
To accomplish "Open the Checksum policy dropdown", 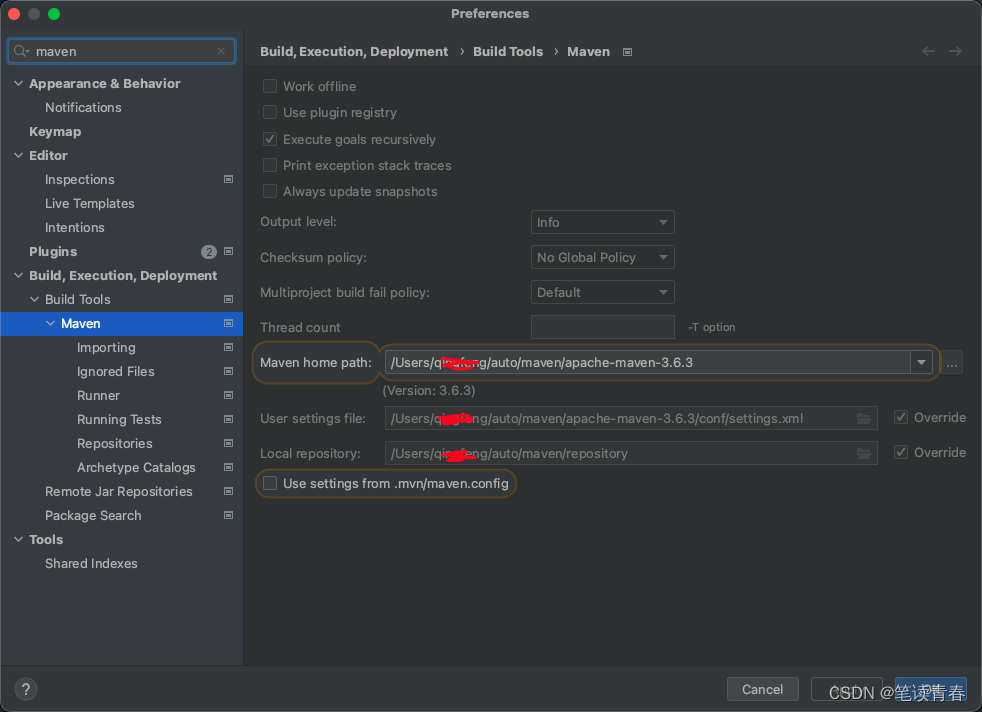I will [x=602, y=257].
